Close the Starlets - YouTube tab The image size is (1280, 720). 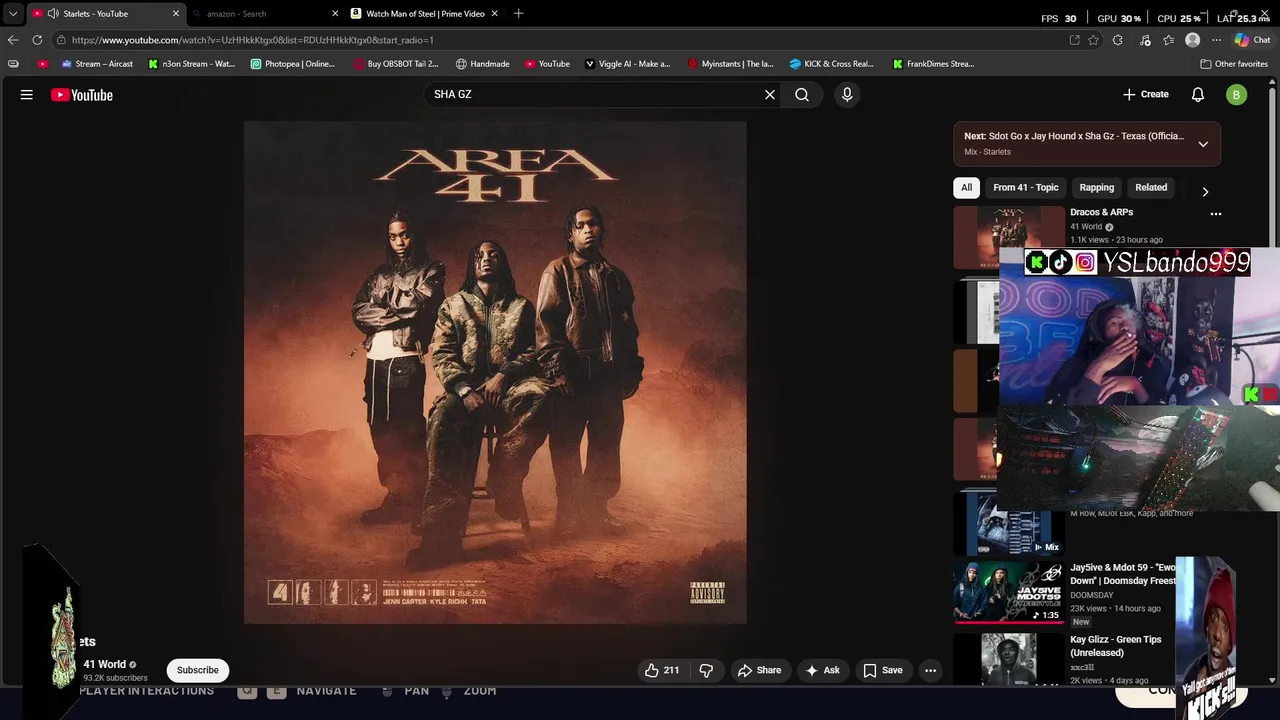pyautogui.click(x=176, y=14)
